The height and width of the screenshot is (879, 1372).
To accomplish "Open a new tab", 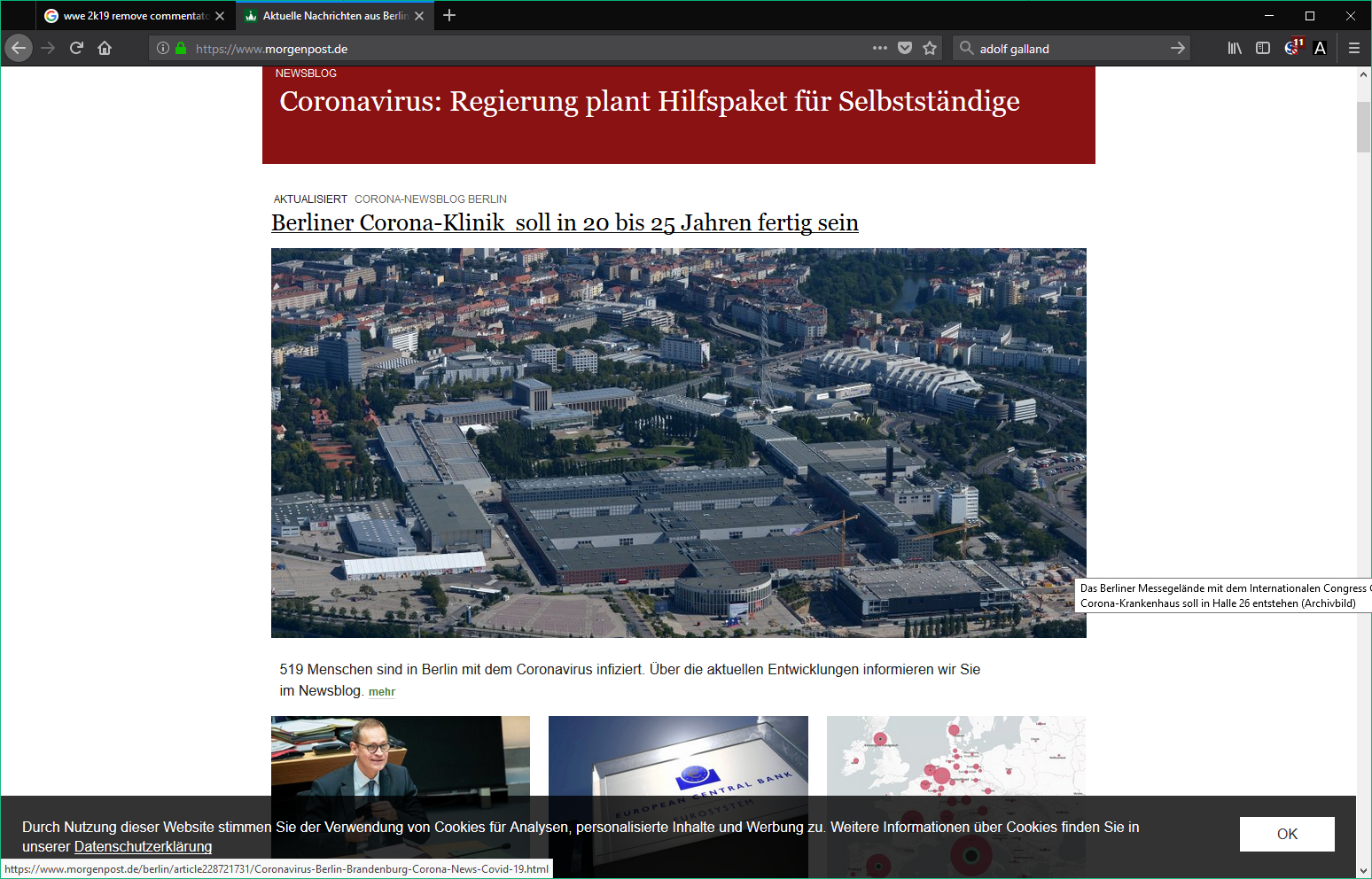I will pyautogui.click(x=449, y=15).
